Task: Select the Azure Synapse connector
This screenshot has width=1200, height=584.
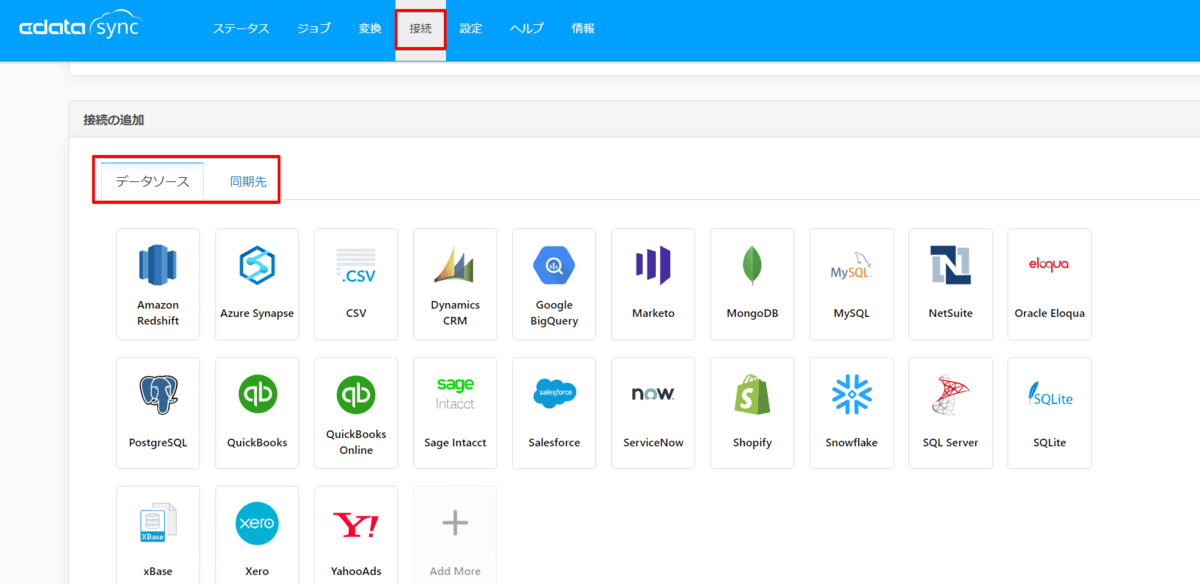Action: (256, 284)
